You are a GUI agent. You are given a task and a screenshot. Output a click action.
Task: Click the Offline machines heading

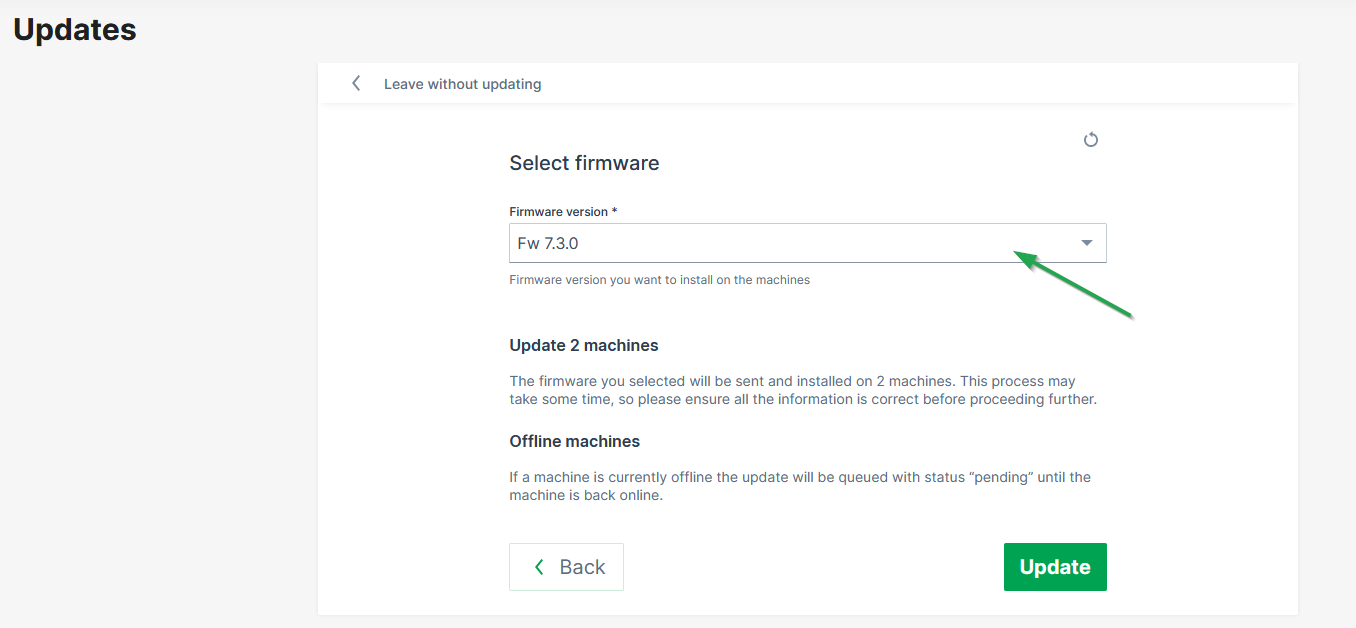[574, 441]
